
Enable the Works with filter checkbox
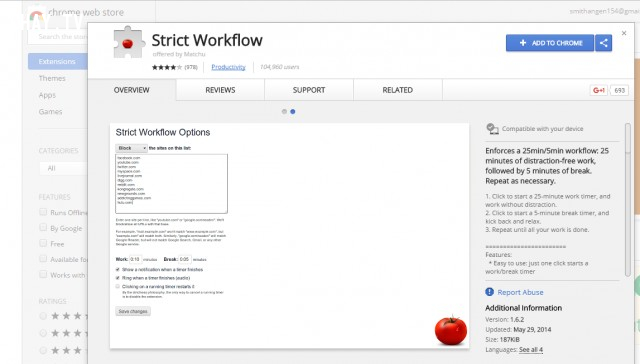click(x=43, y=274)
